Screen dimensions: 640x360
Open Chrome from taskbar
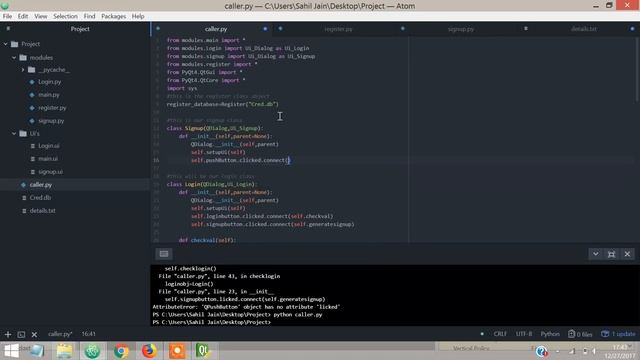pos(121,351)
